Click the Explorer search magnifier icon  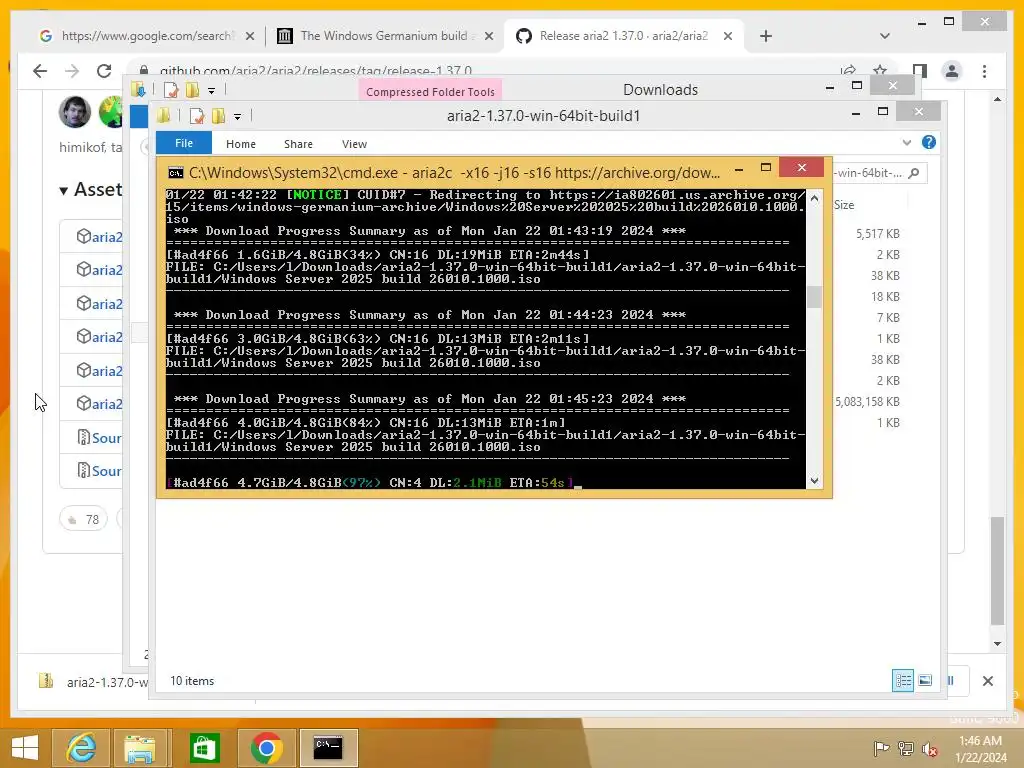[914, 173]
